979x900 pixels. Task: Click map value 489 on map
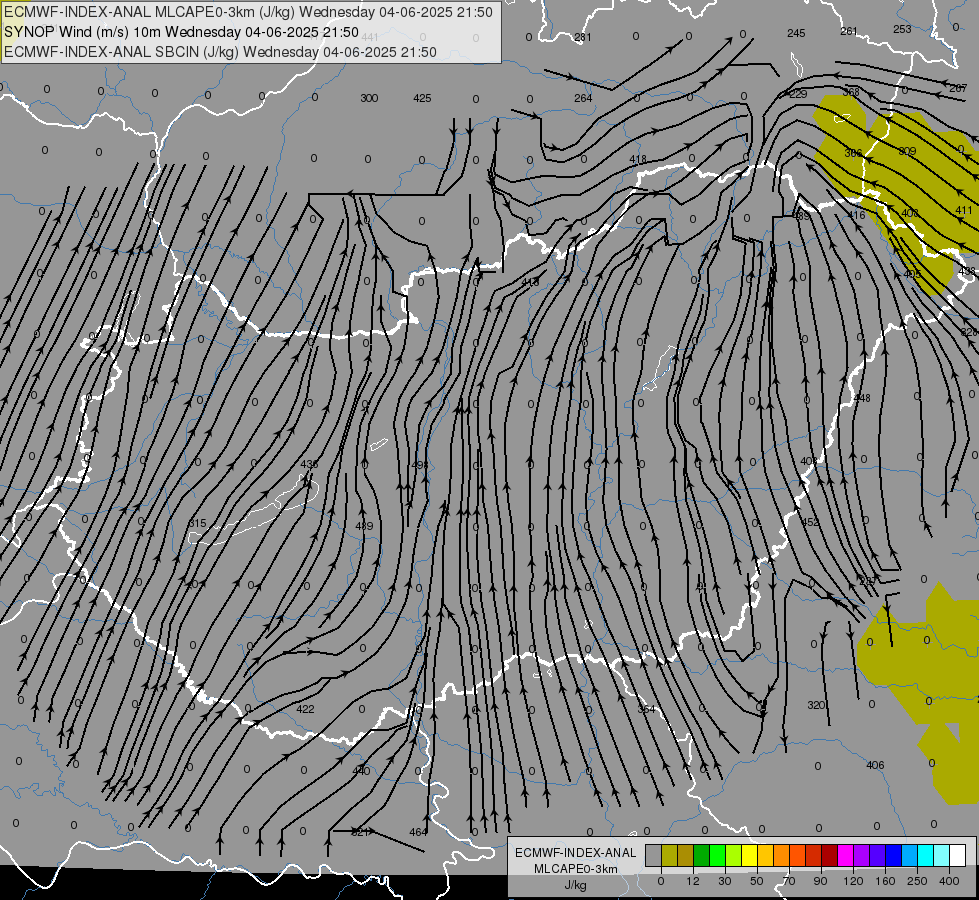[364, 526]
